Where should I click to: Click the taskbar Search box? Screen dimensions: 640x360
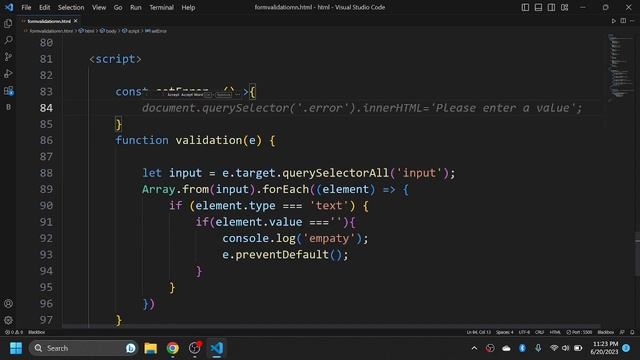83,348
